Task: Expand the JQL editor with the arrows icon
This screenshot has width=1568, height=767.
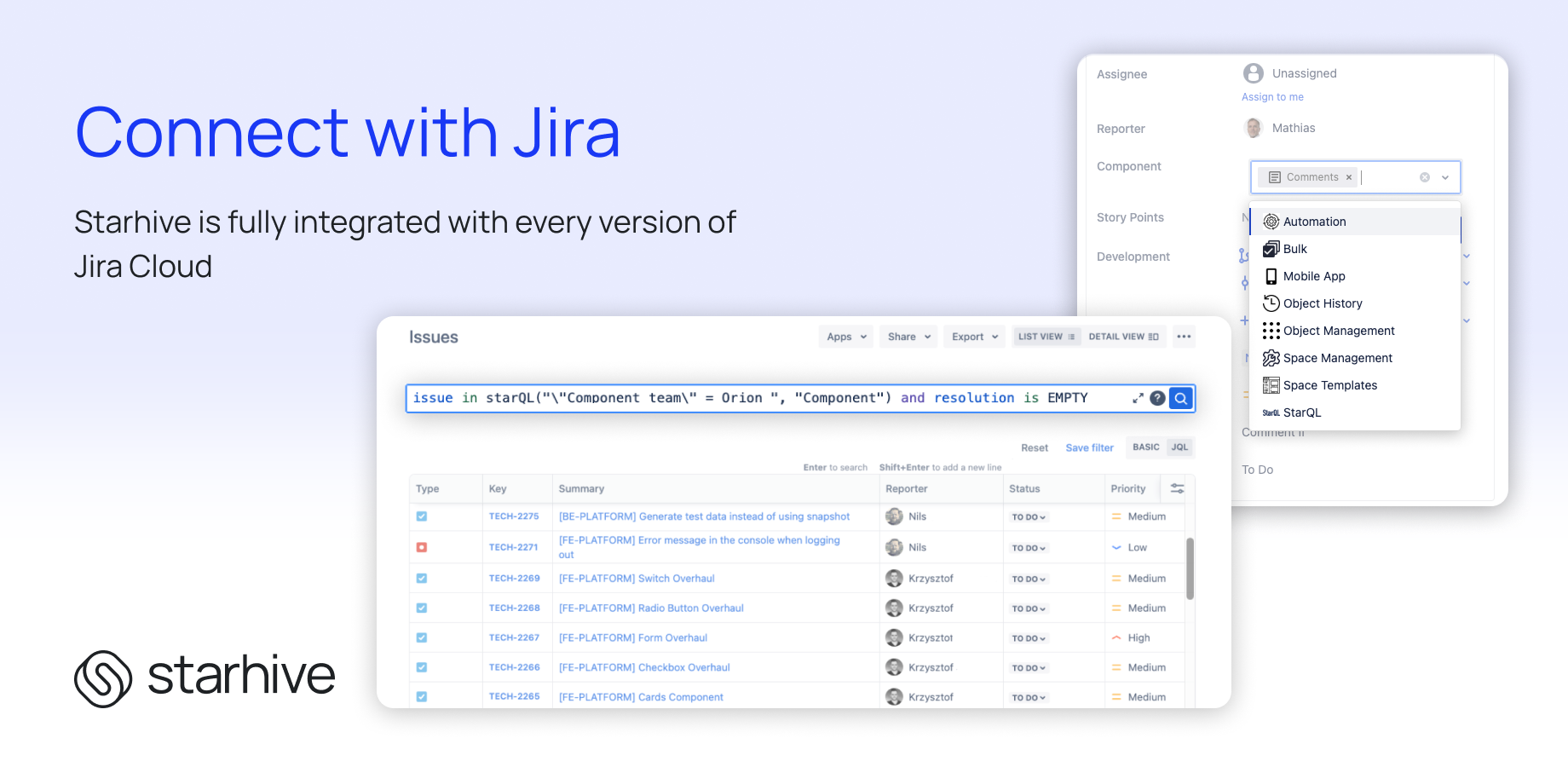Action: point(1138,398)
